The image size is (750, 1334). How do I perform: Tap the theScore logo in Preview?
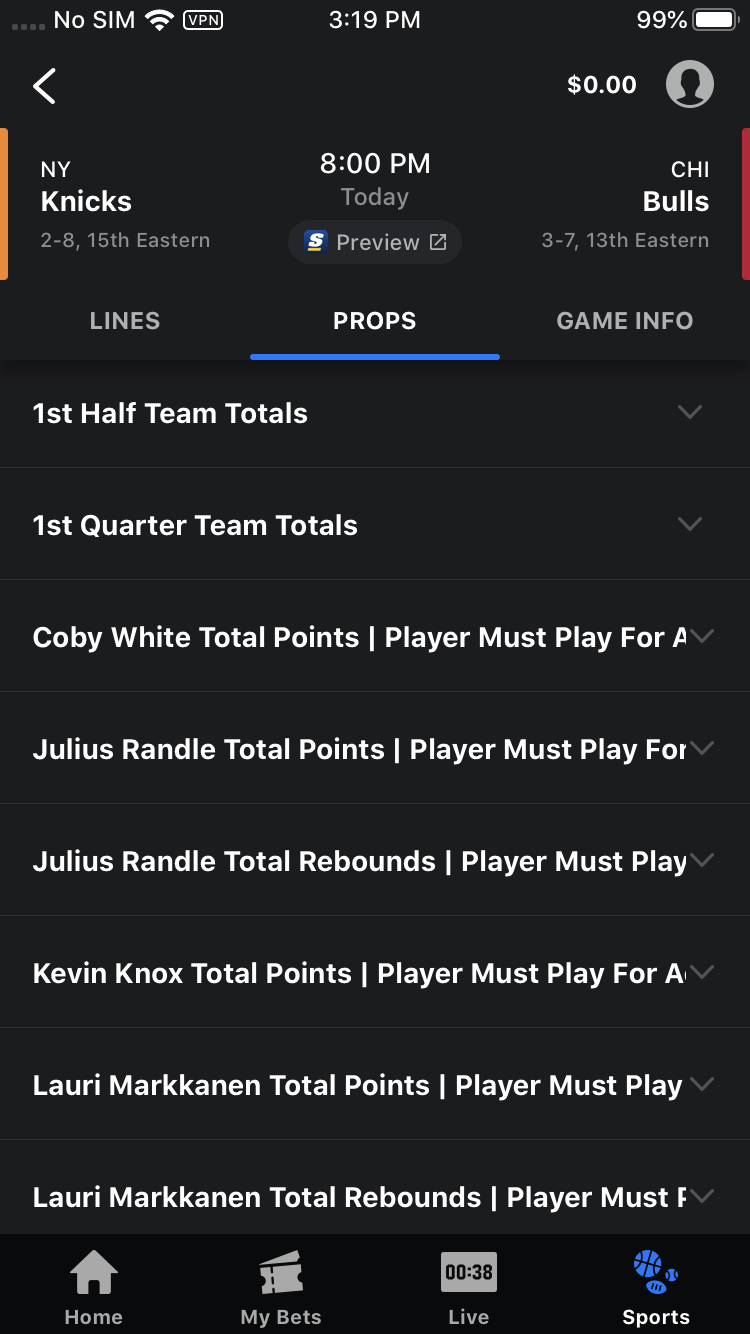click(x=316, y=242)
